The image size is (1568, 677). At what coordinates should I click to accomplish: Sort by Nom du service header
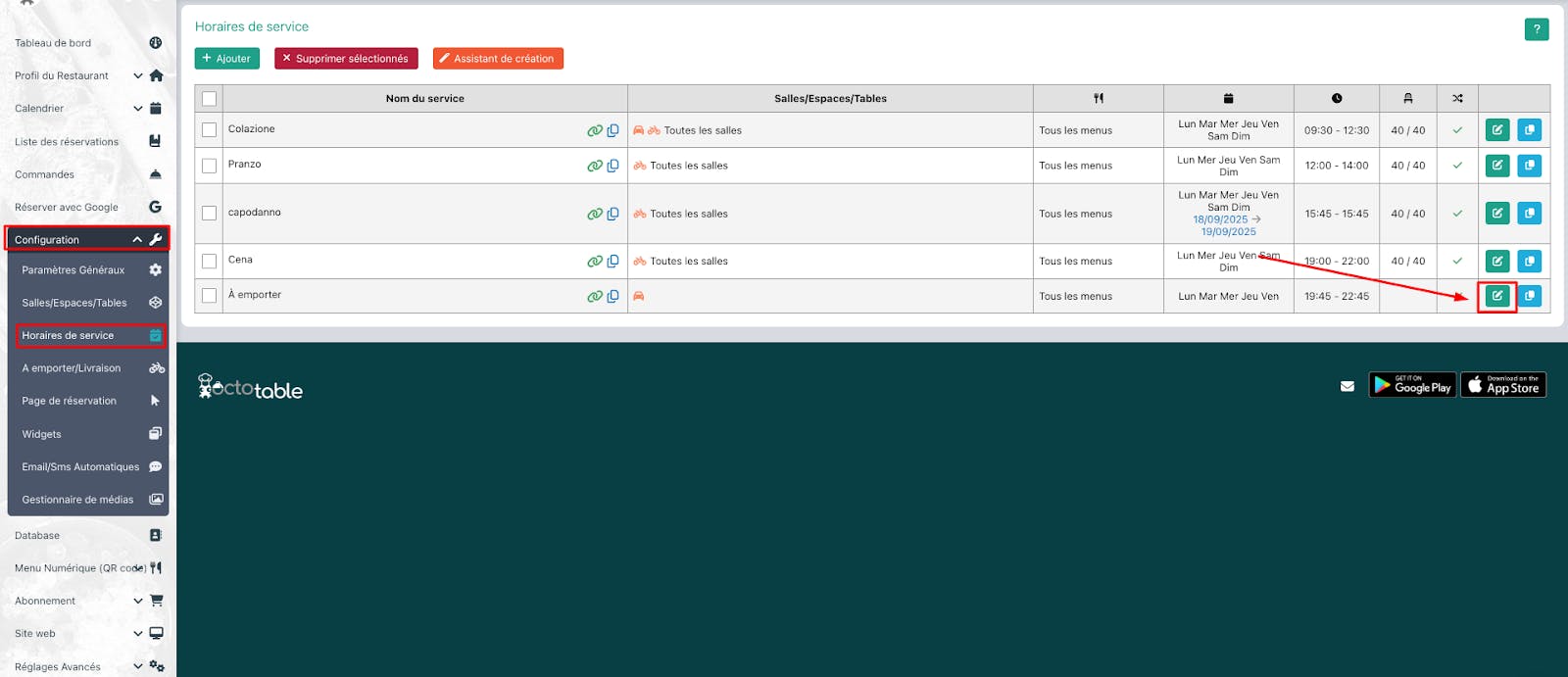click(424, 98)
